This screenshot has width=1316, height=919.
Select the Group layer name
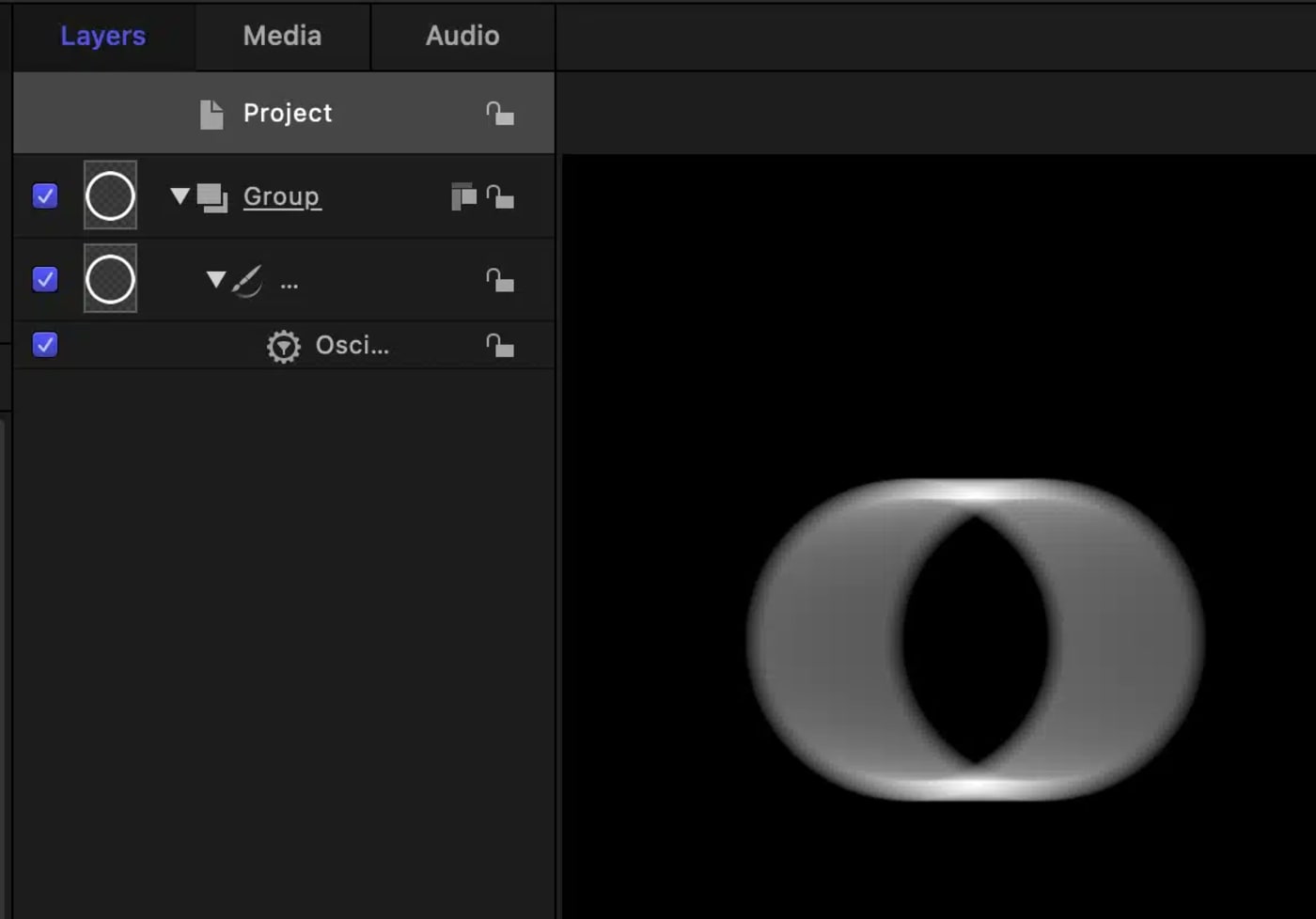(x=282, y=196)
